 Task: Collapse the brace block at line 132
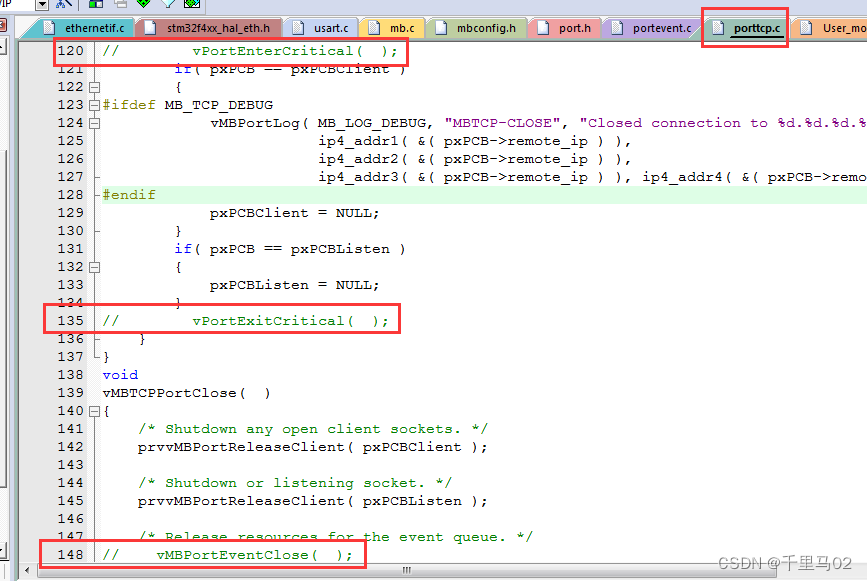pyautogui.click(x=95, y=267)
